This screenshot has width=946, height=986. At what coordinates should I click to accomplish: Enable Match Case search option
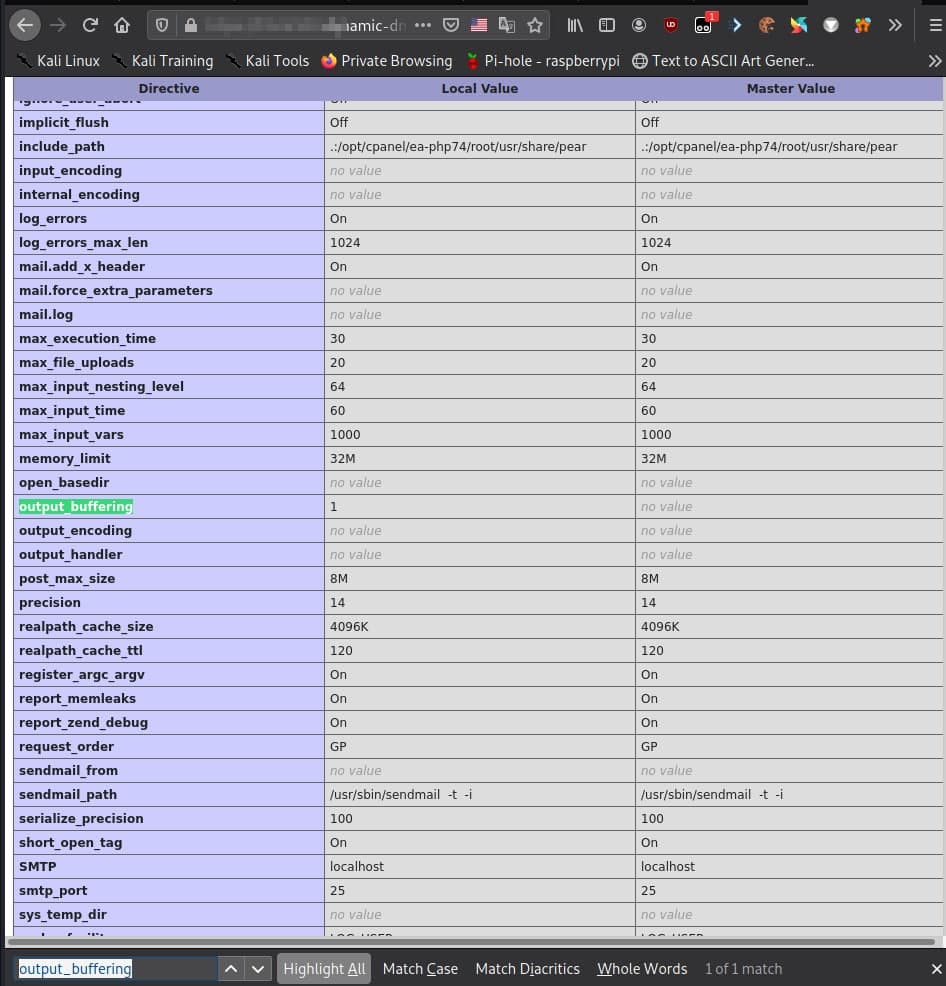click(x=420, y=968)
